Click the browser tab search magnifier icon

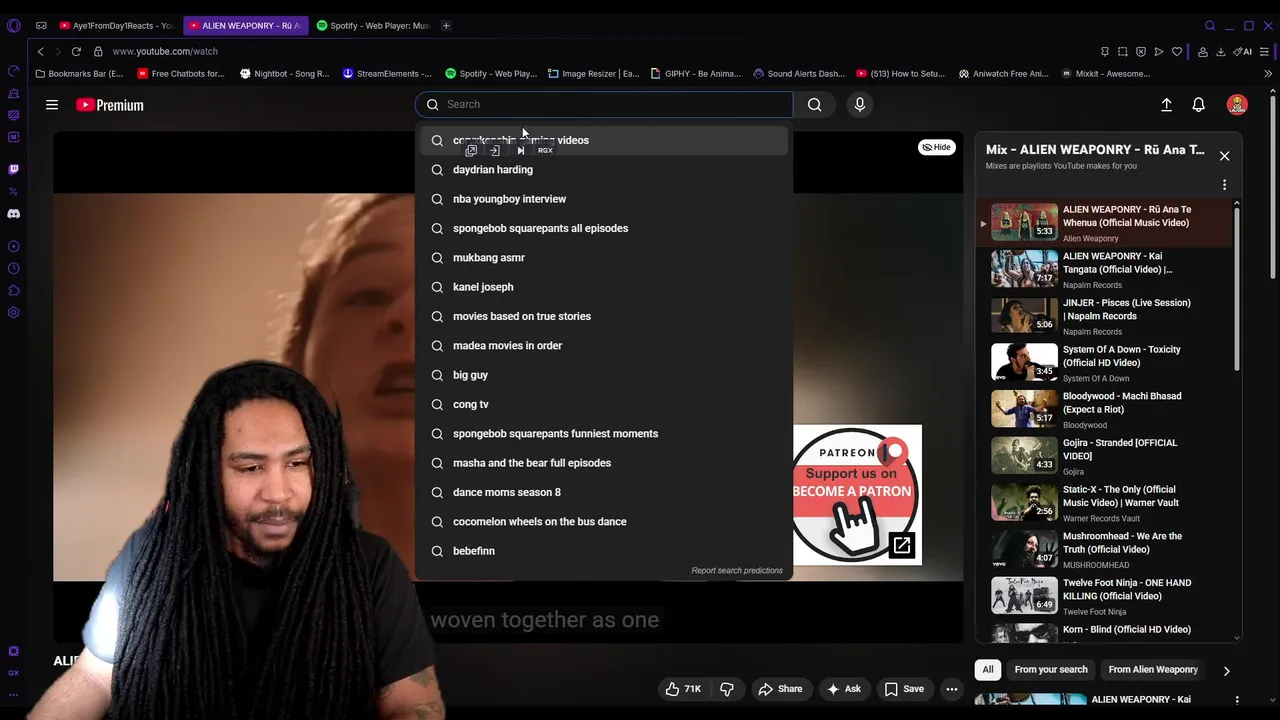coord(1210,25)
